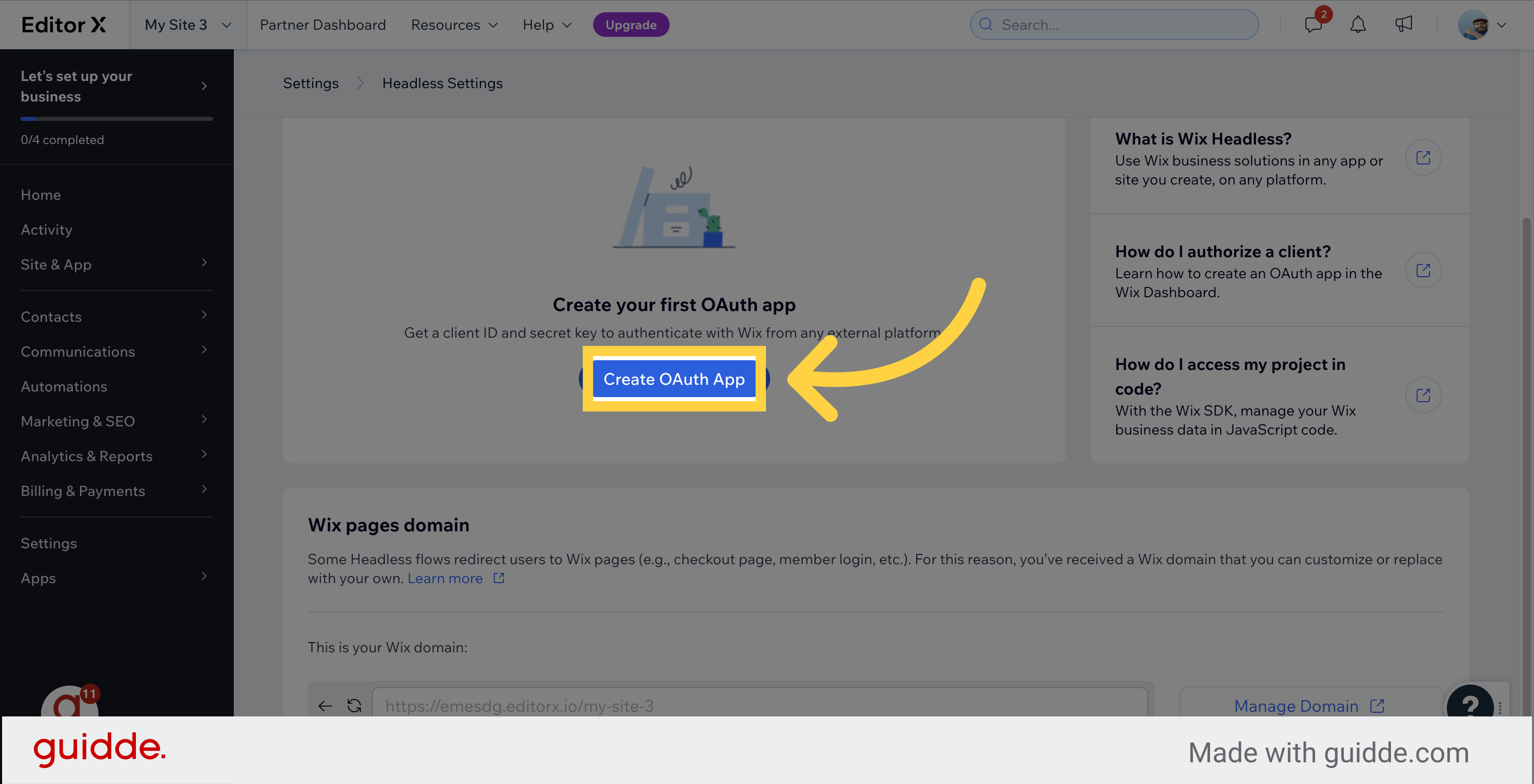Open the help question mark bubble
Image resolution: width=1534 pixels, height=784 pixels.
pos(1470,704)
